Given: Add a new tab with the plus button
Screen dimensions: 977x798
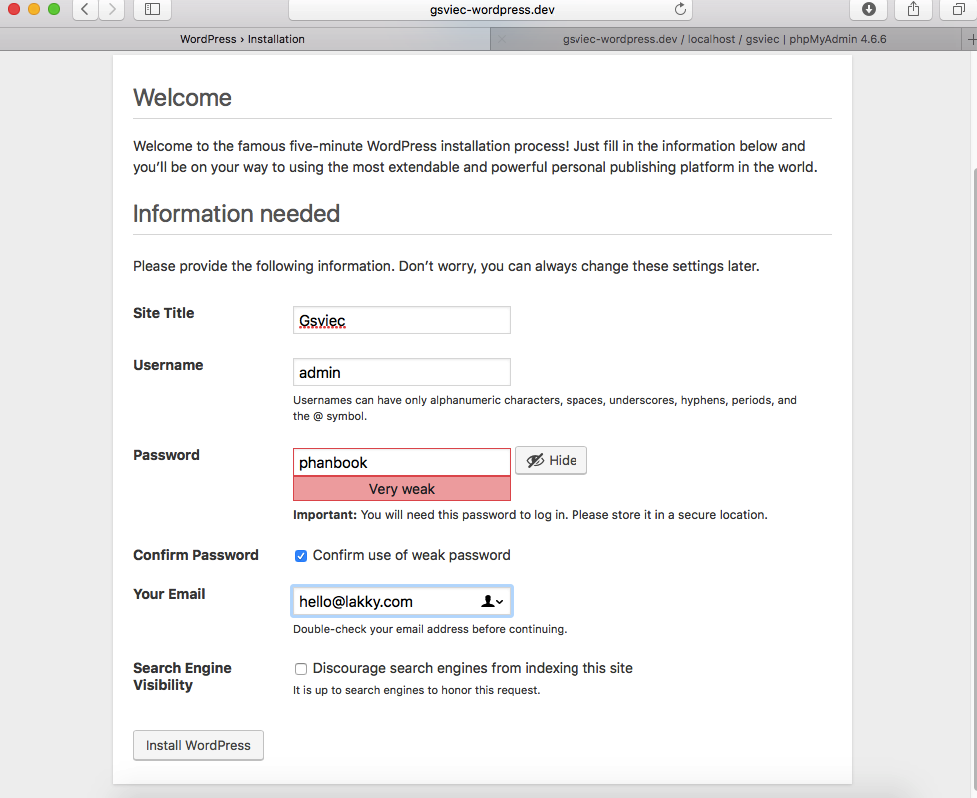Looking at the screenshot, I should (971, 39).
